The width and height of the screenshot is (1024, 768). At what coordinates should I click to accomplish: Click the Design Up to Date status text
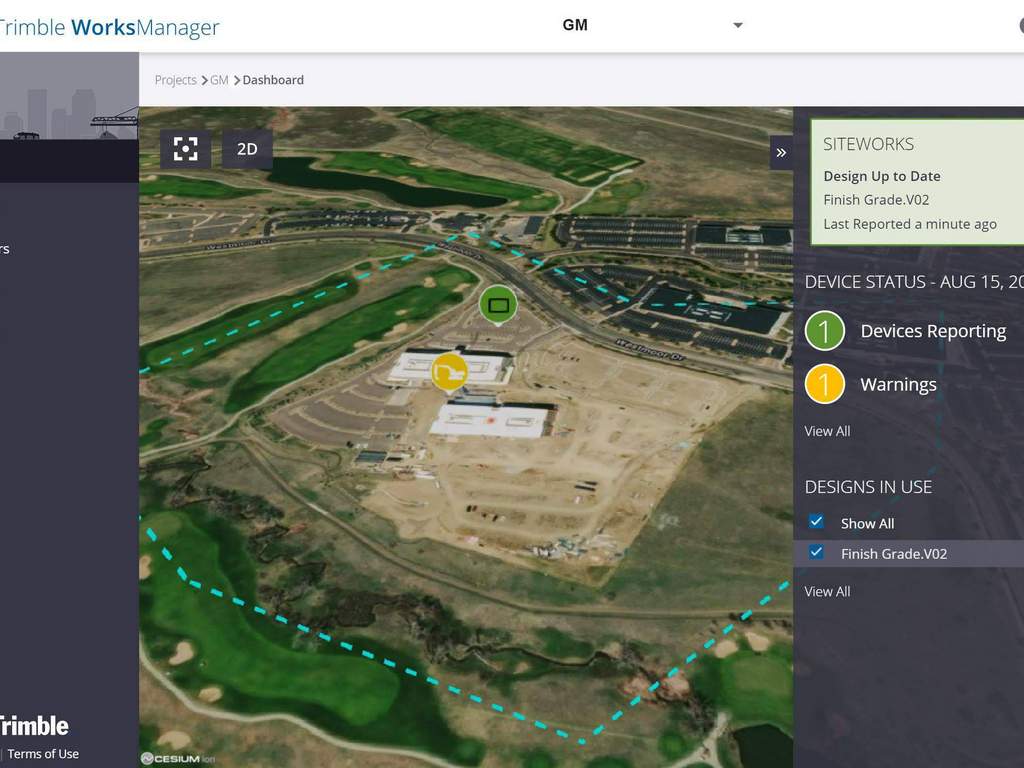tap(882, 176)
